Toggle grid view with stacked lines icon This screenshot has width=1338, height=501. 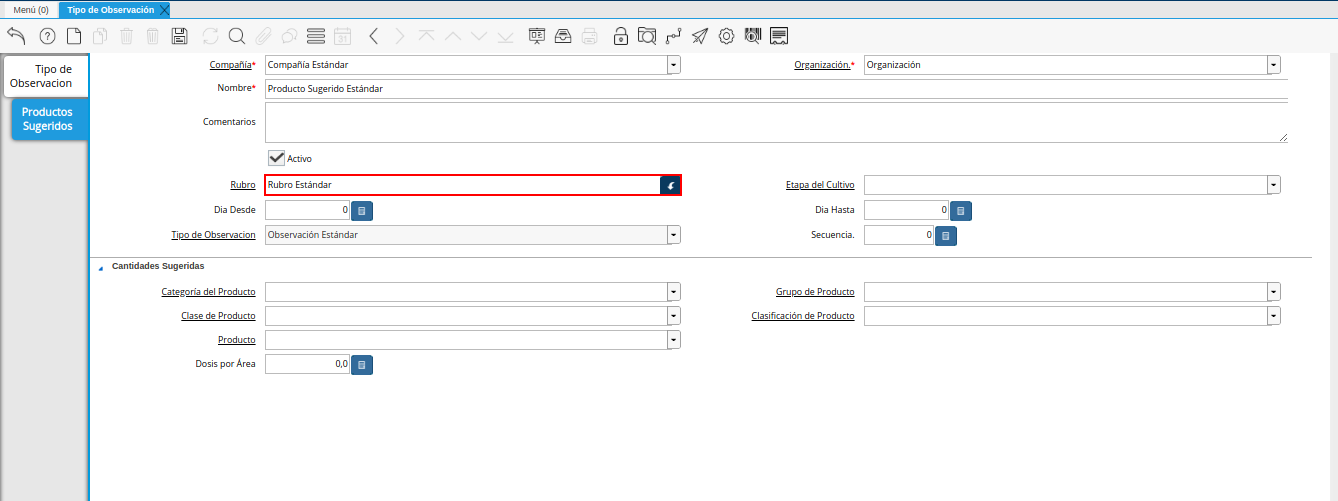click(316, 36)
